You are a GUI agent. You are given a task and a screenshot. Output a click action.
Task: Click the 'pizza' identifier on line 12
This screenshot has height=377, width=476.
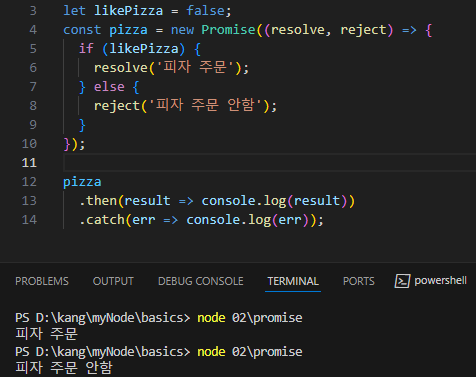pyautogui.click(x=82, y=182)
